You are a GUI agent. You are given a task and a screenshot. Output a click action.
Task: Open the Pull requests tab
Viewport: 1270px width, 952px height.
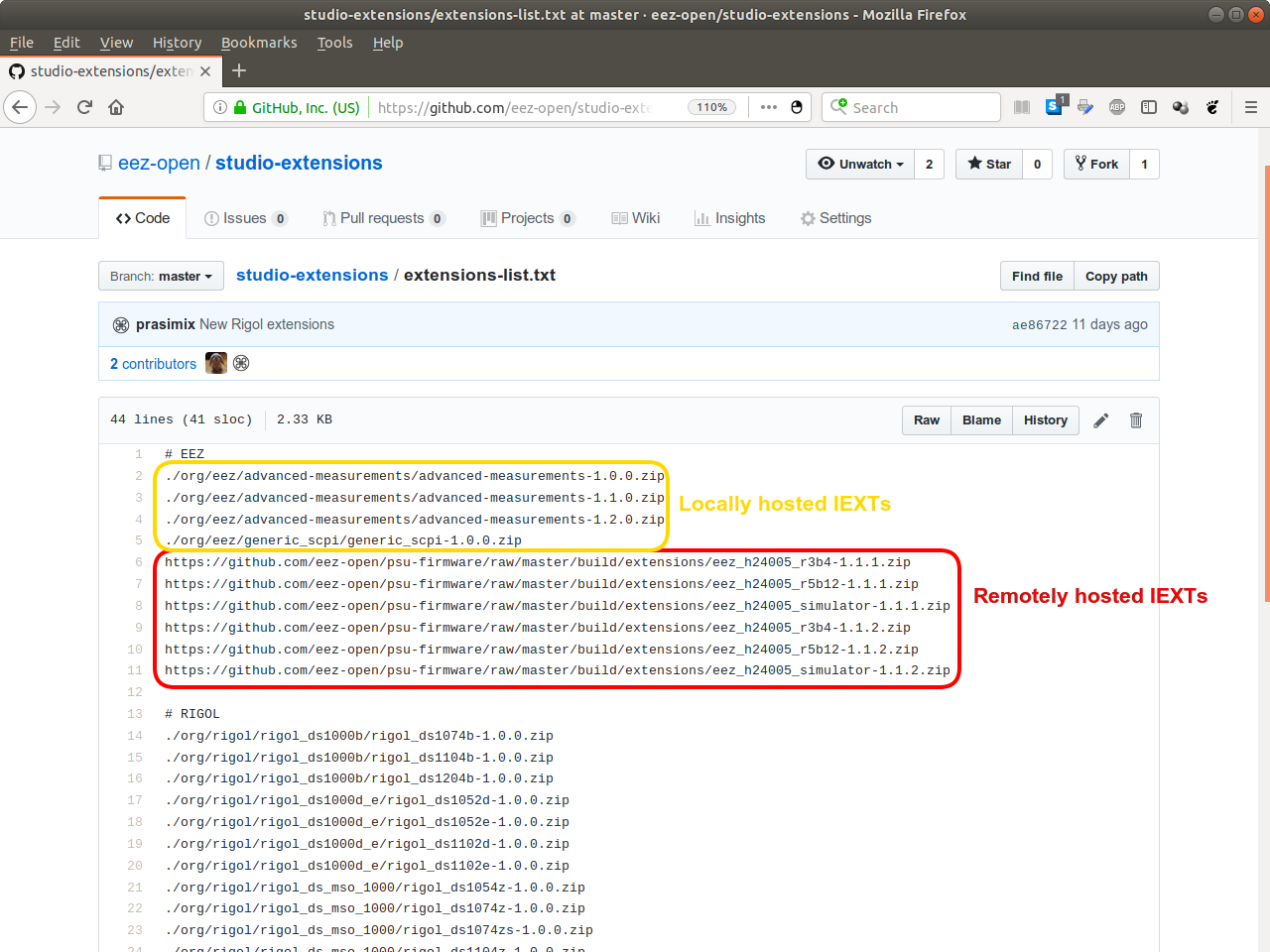pyautogui.click(x=384, y=218)
